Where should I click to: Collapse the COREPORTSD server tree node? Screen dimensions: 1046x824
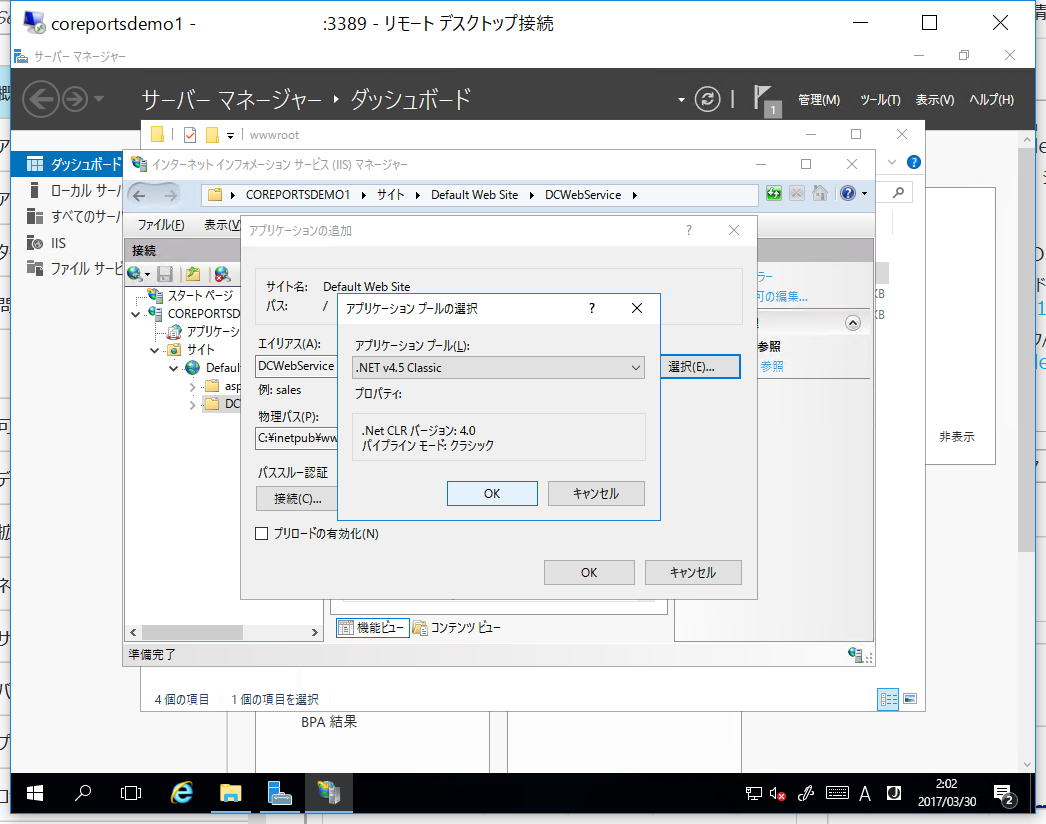tap(136, 314)
